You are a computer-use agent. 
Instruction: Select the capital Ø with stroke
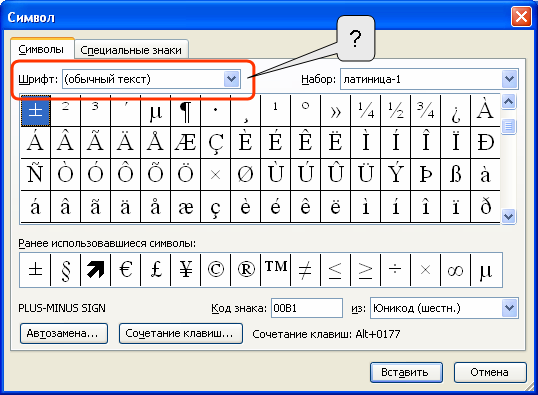(246, 174)
